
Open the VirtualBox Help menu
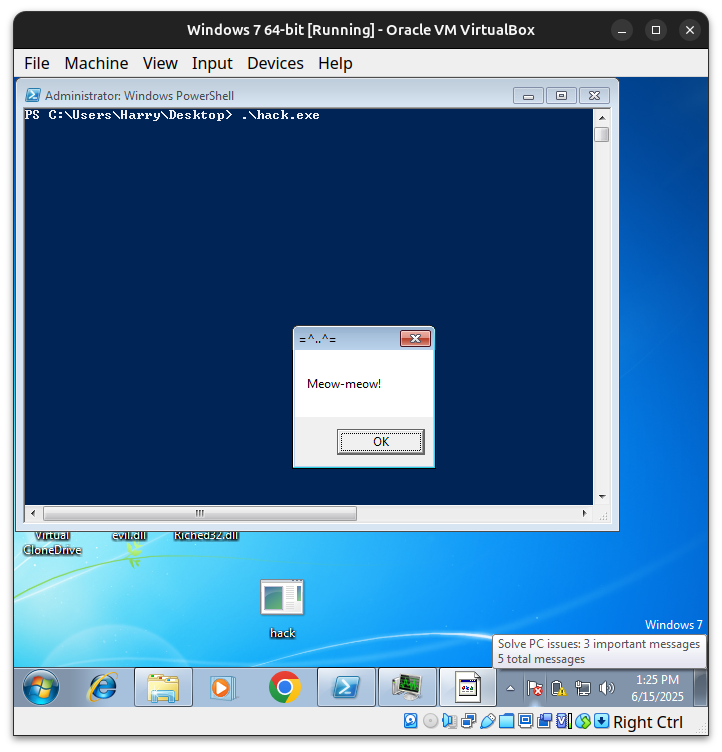335,63
